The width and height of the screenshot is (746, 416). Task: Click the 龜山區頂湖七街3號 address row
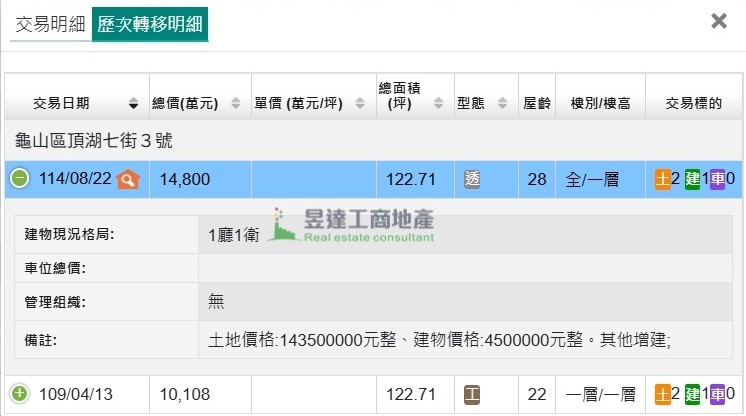[x=94, y=141]
